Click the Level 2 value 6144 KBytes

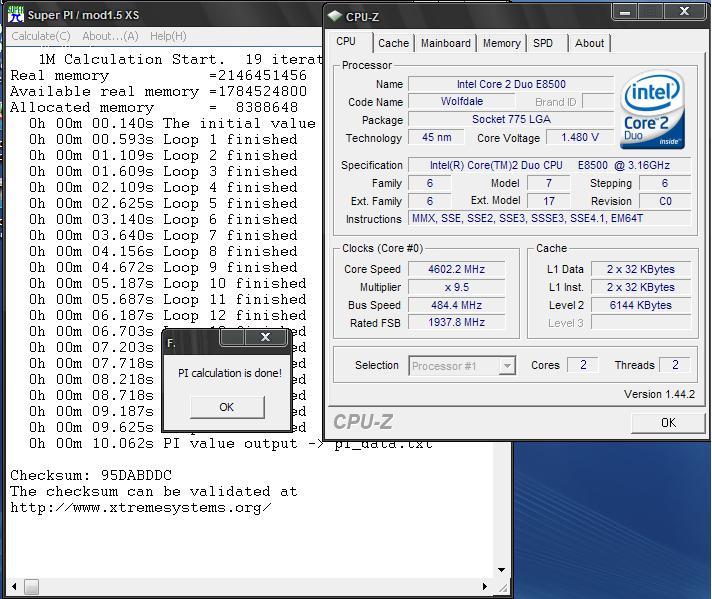click(x=641, y=305)
